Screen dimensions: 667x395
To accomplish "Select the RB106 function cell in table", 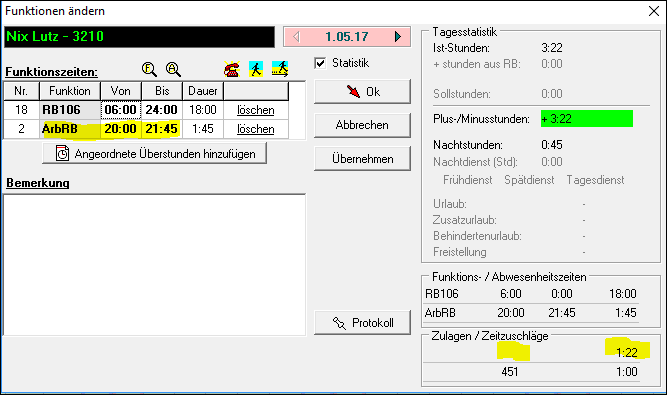I will (70, 110).
